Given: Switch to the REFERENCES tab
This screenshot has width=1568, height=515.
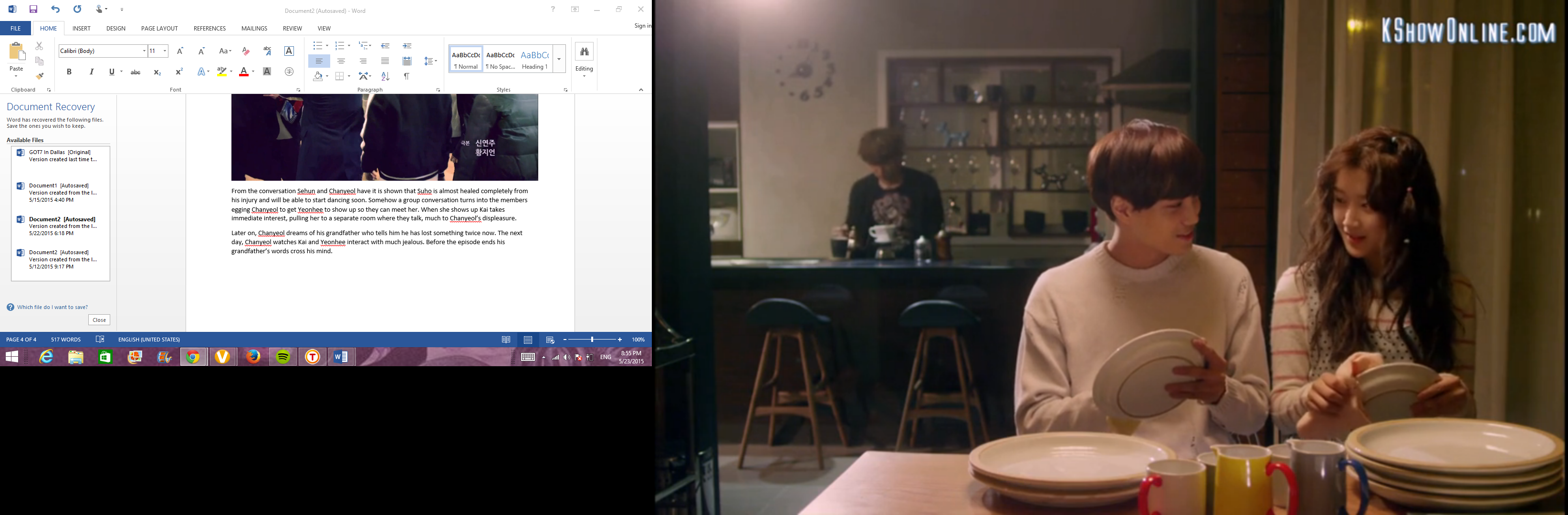Looking at the screenshot, I should click(x=209, y=29).
